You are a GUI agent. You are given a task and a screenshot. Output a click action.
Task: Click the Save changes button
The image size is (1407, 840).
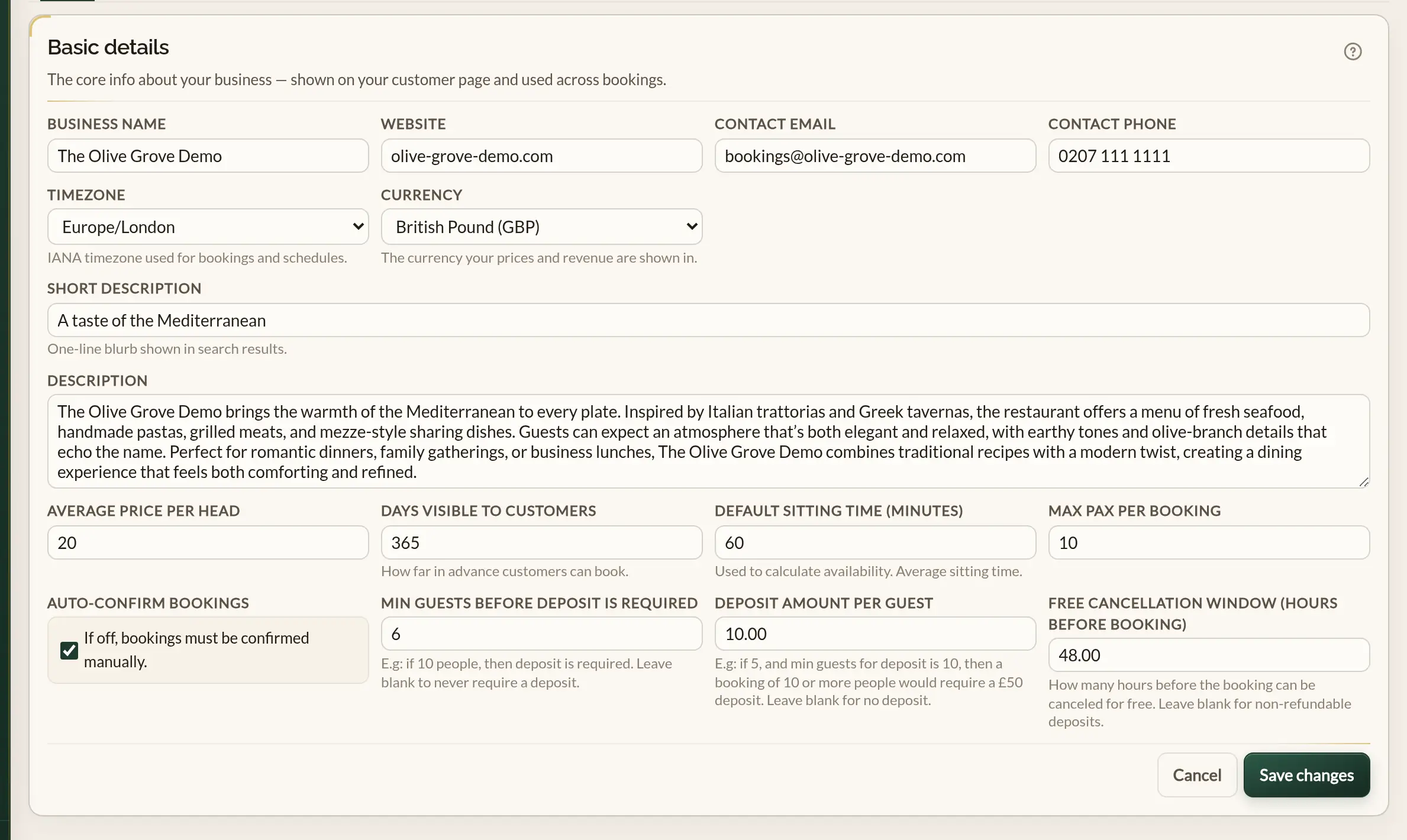point(1306,775)
